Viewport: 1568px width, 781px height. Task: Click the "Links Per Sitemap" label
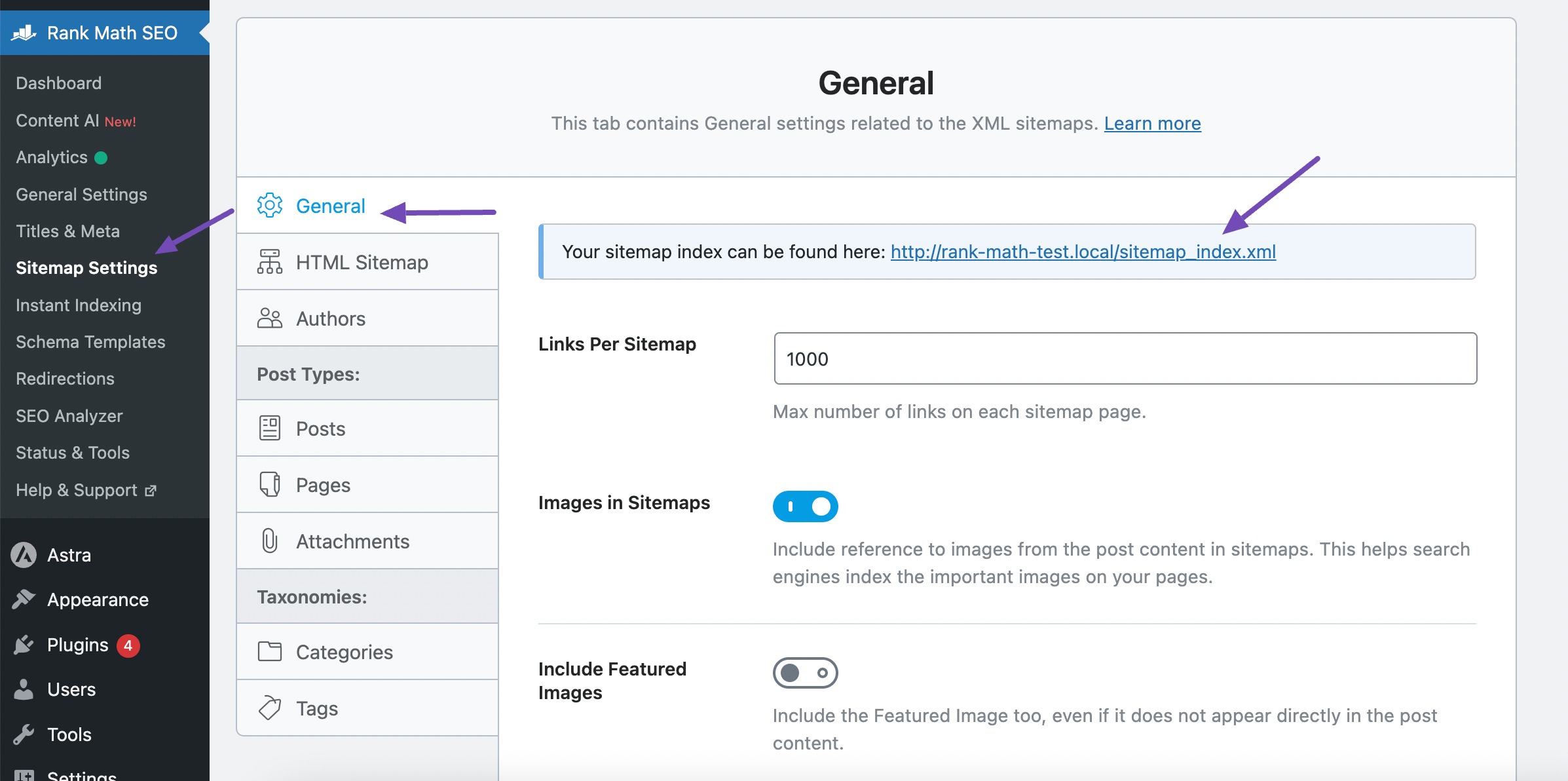(617, 344)
